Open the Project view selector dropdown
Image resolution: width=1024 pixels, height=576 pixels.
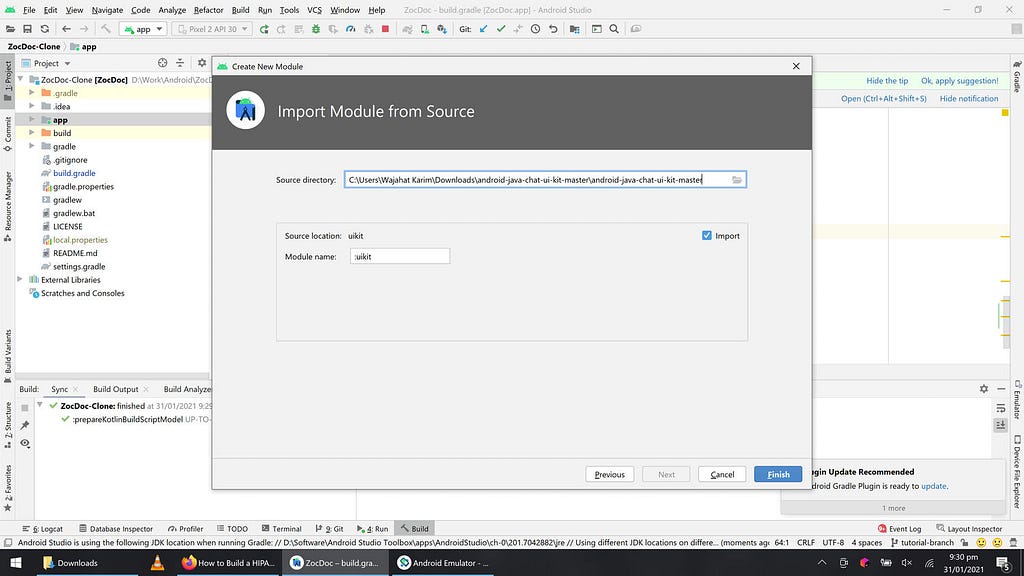click(46, 63)
